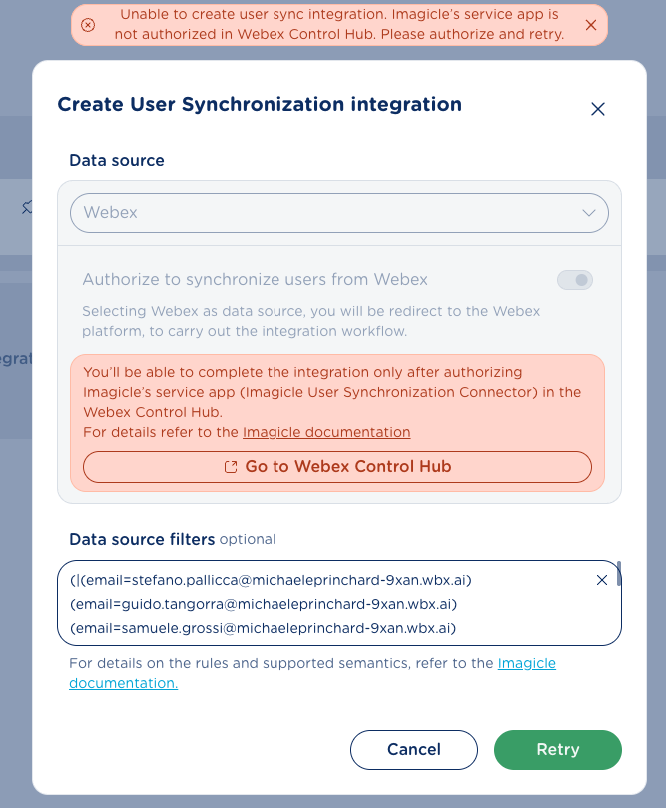This screenshot has width=666, height=808.
Task: Click the pin icon behind the dialog
Action: (26, 207)
